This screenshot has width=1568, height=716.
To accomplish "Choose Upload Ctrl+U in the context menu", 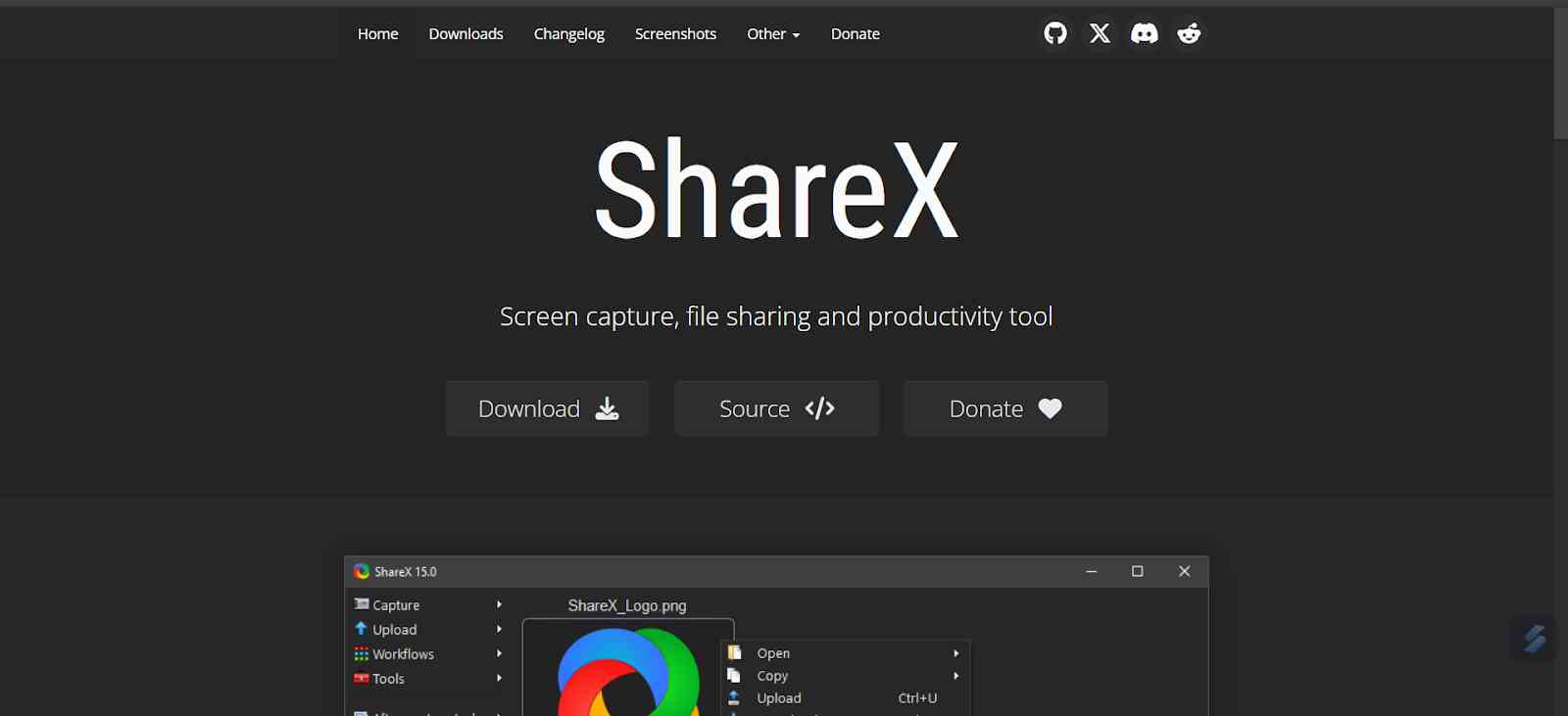I will [845, 697].
